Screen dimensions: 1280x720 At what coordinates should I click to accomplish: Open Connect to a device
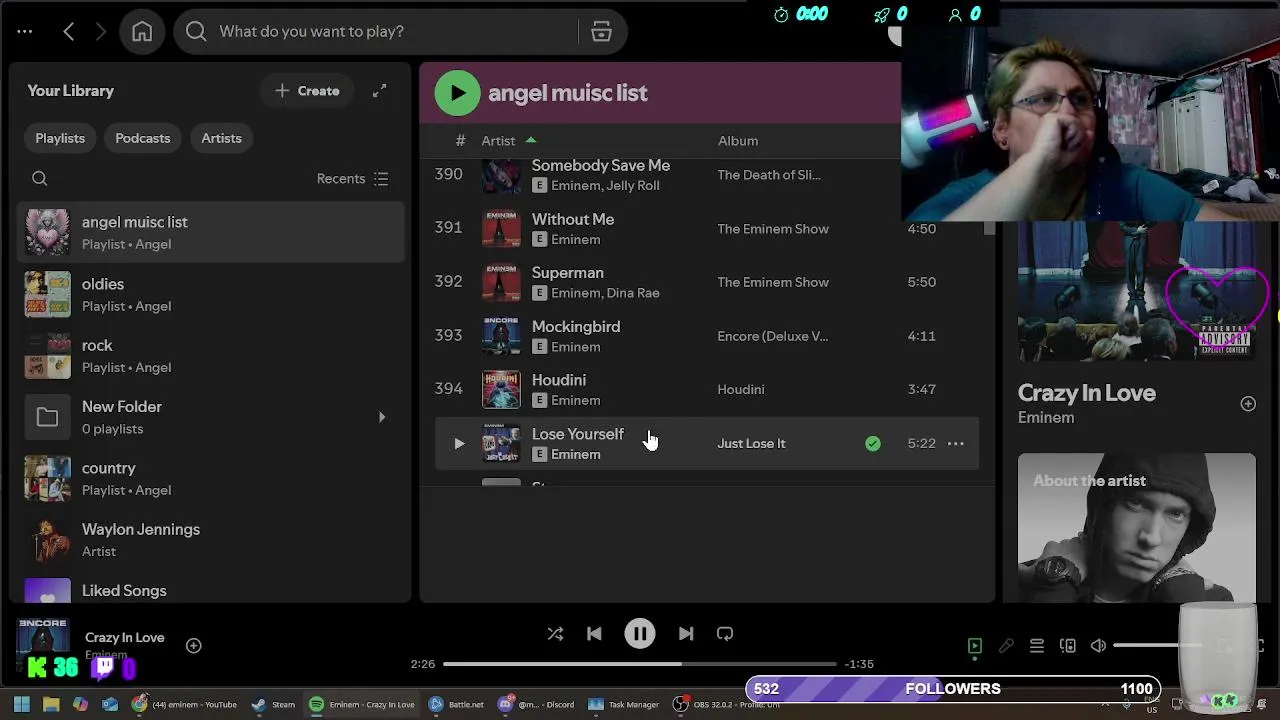tap(1068, 646)
